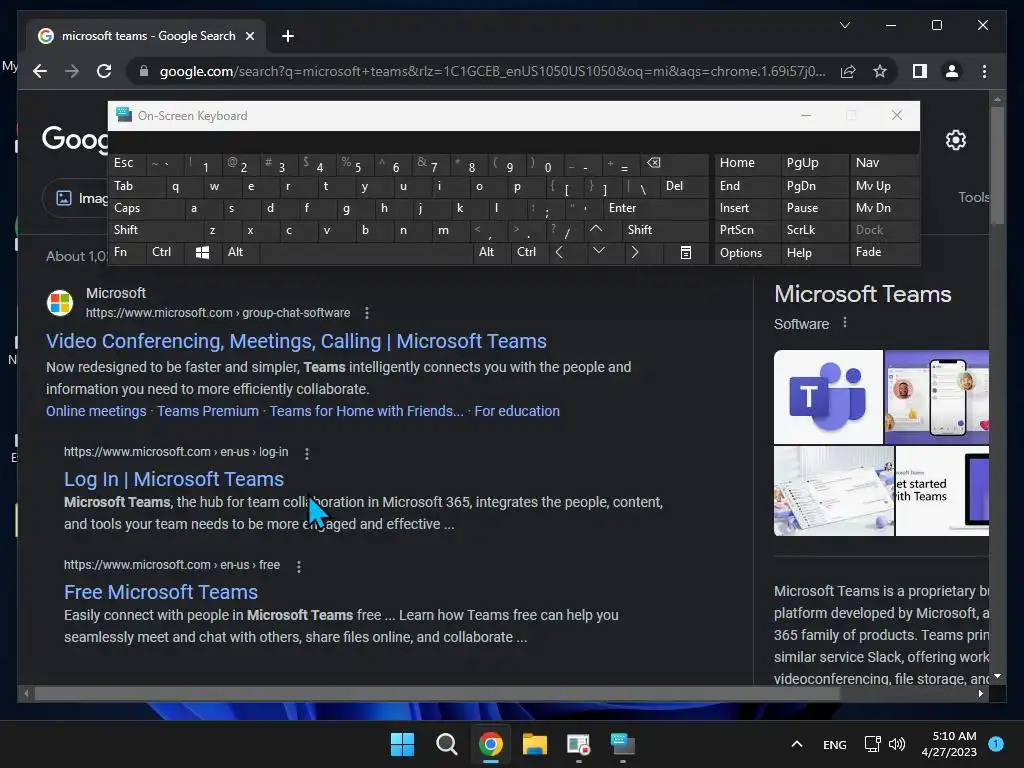Follow the Online meetings sitelink
This screenshot has height=768, width=1024.
point(96,411)
